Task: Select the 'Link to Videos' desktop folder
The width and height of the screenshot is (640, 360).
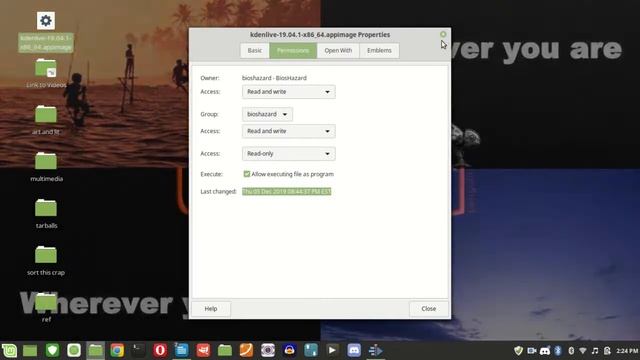Action: point(46,73)
